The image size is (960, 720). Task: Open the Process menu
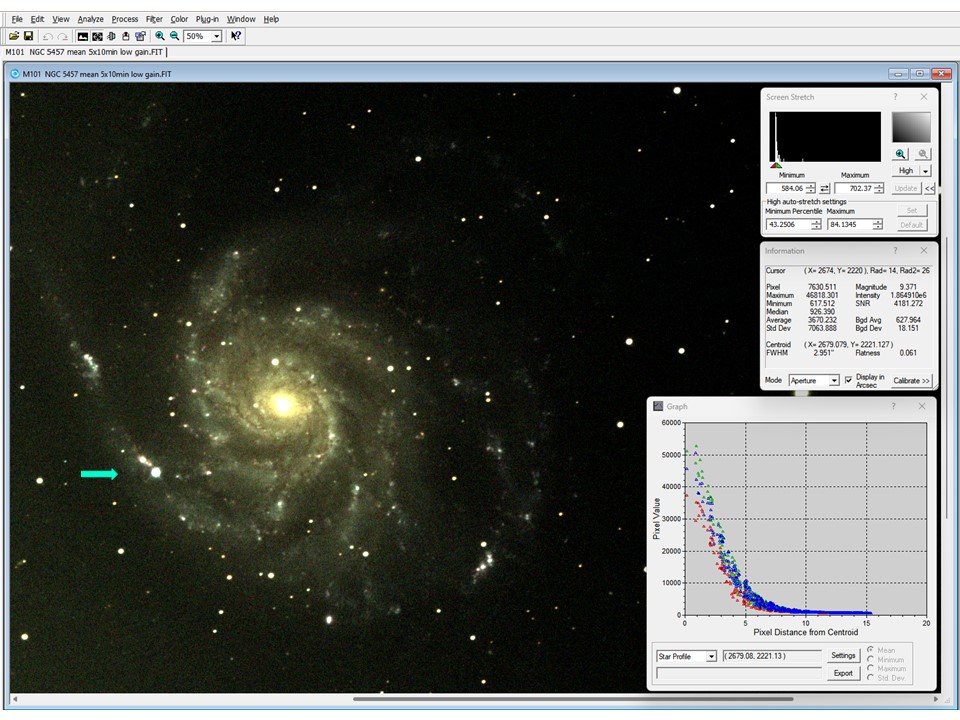pos(125,19)
